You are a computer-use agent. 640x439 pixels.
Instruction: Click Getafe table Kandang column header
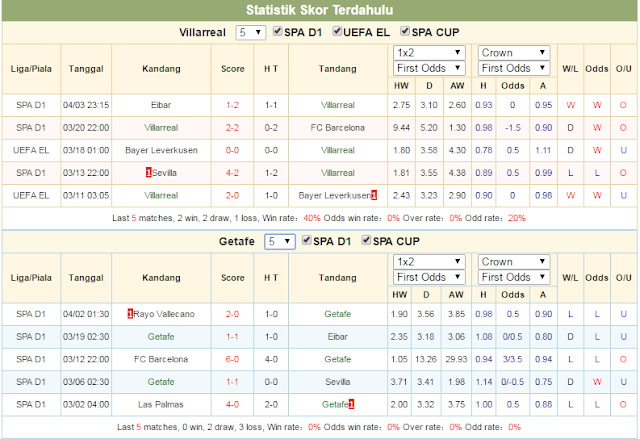(161, 277)
